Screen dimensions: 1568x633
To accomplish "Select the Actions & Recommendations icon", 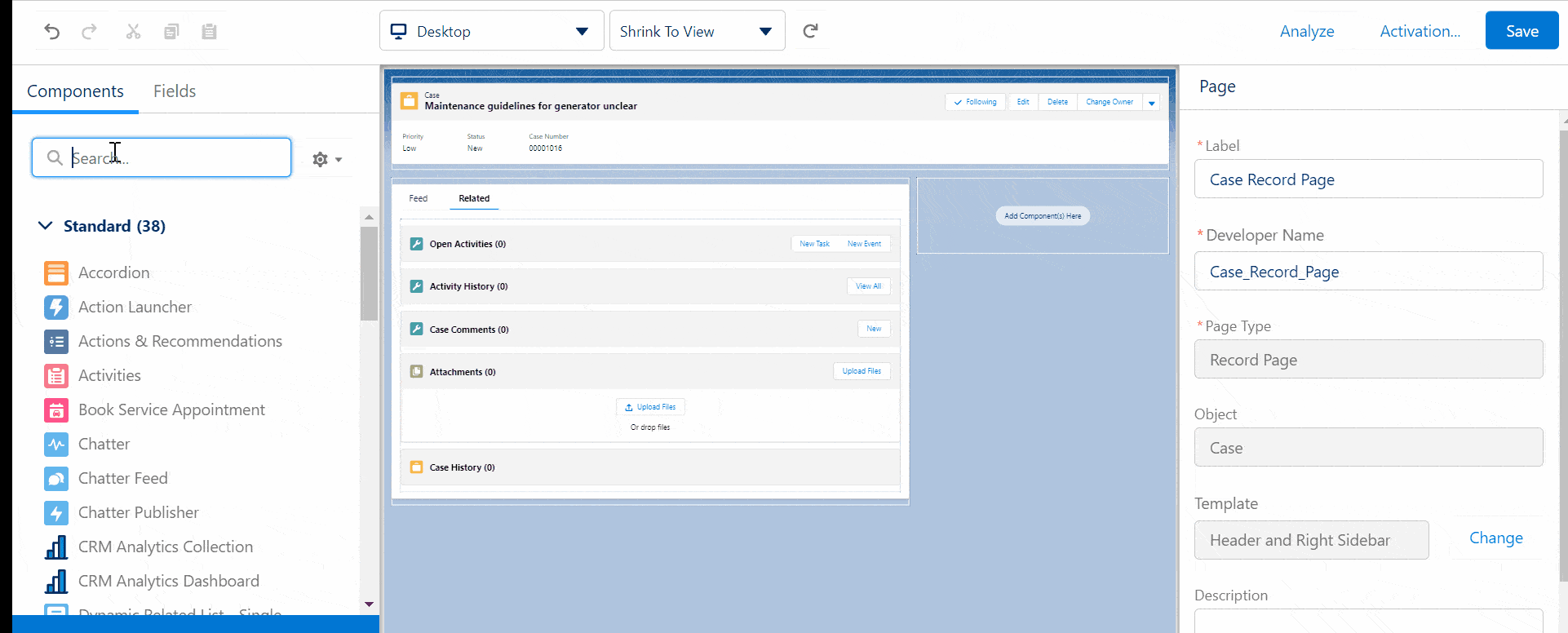I will [x=56, y=341].
